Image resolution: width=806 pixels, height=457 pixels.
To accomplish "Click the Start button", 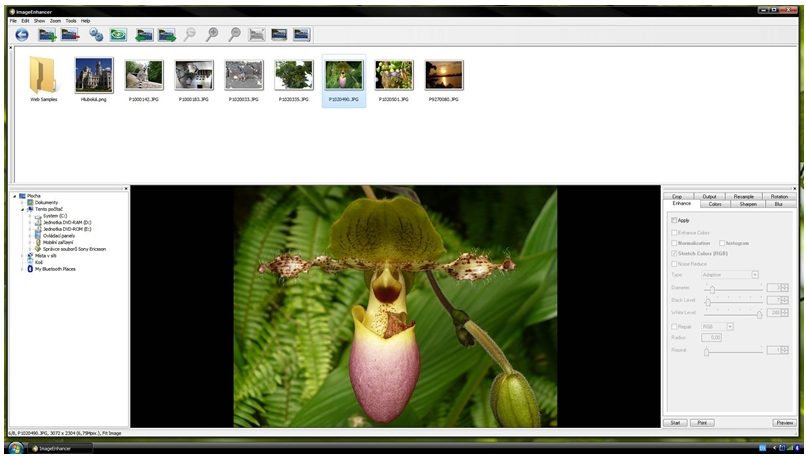I will click(x=675, y=423).
